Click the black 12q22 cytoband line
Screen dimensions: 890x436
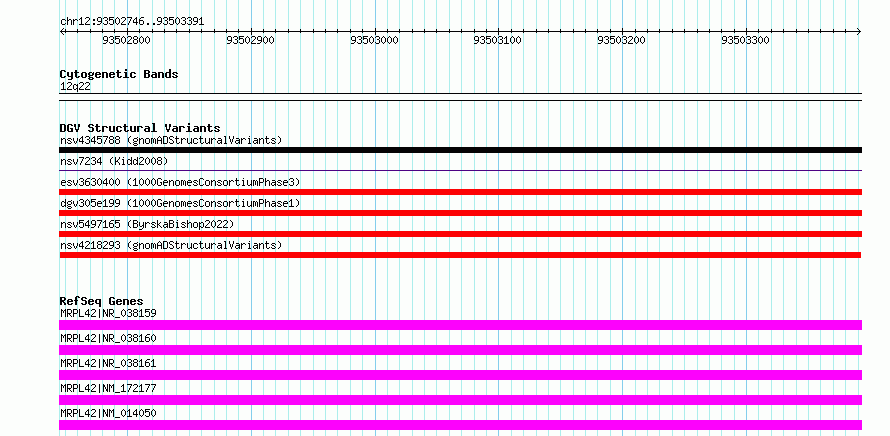(460, 97)
